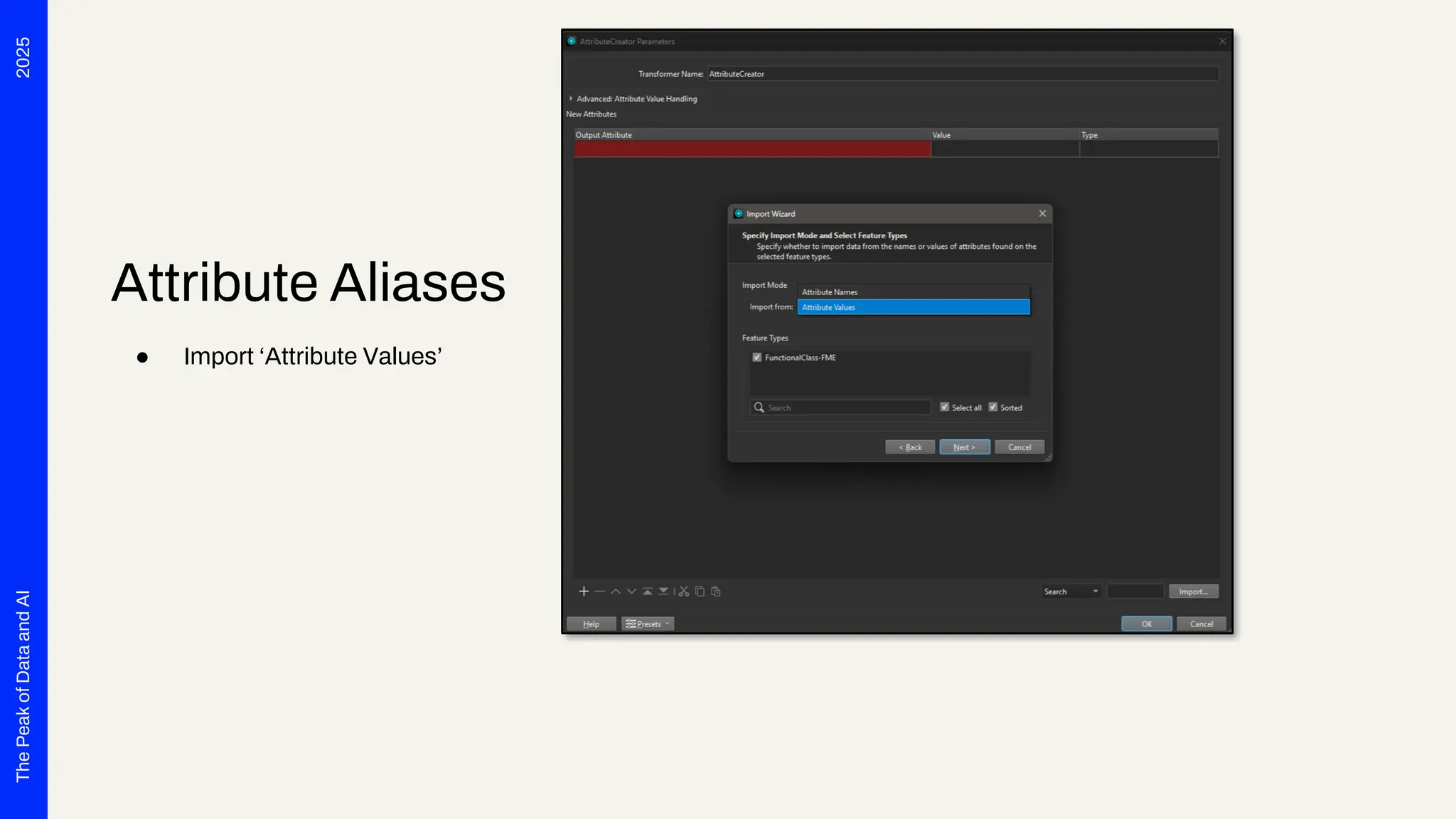Toggle the Select all checkbox
The height and width of the screenshot is (819, 1456).
(945, 407)
